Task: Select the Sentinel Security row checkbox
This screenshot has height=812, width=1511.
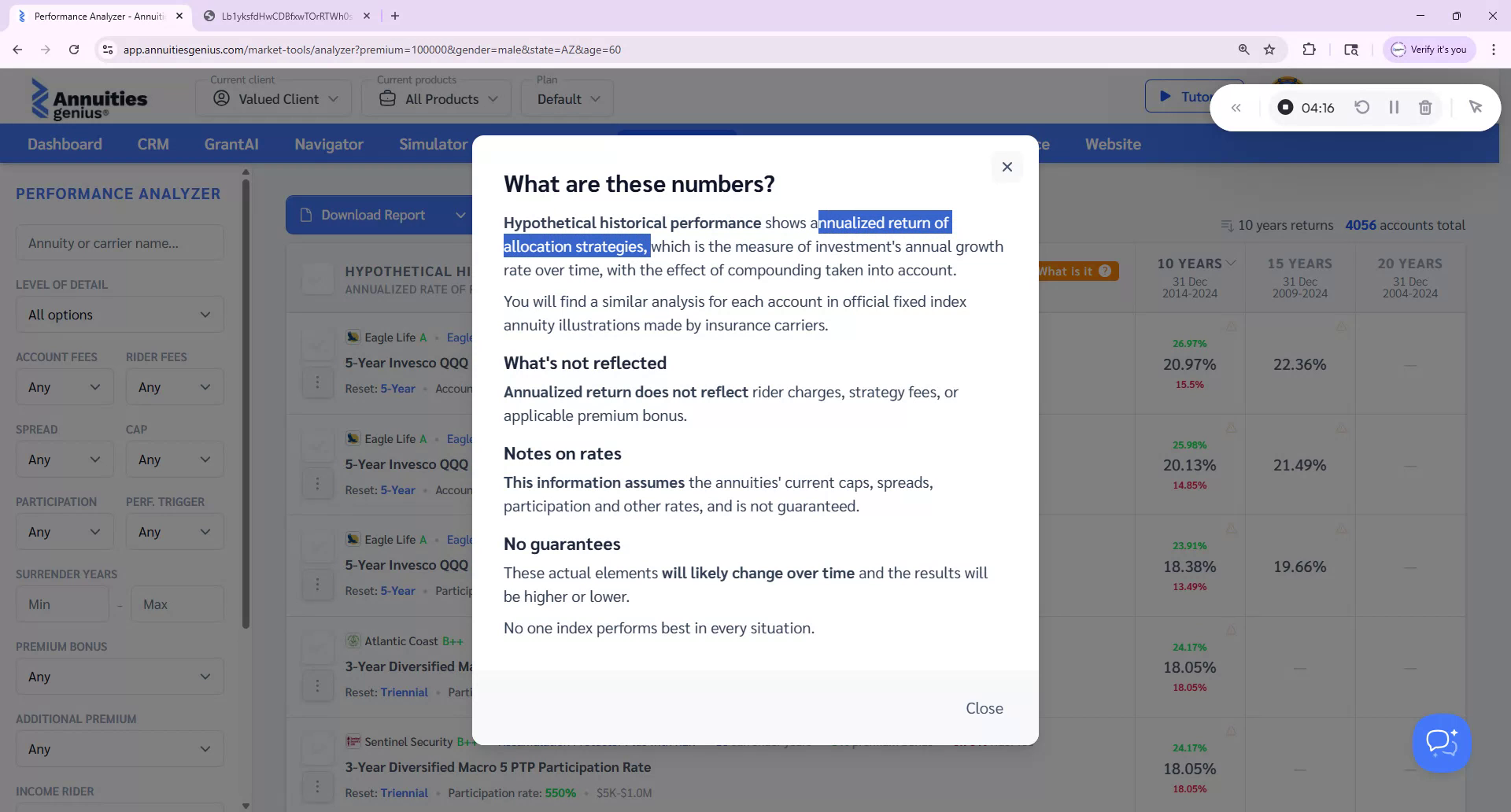Action: 318,748
